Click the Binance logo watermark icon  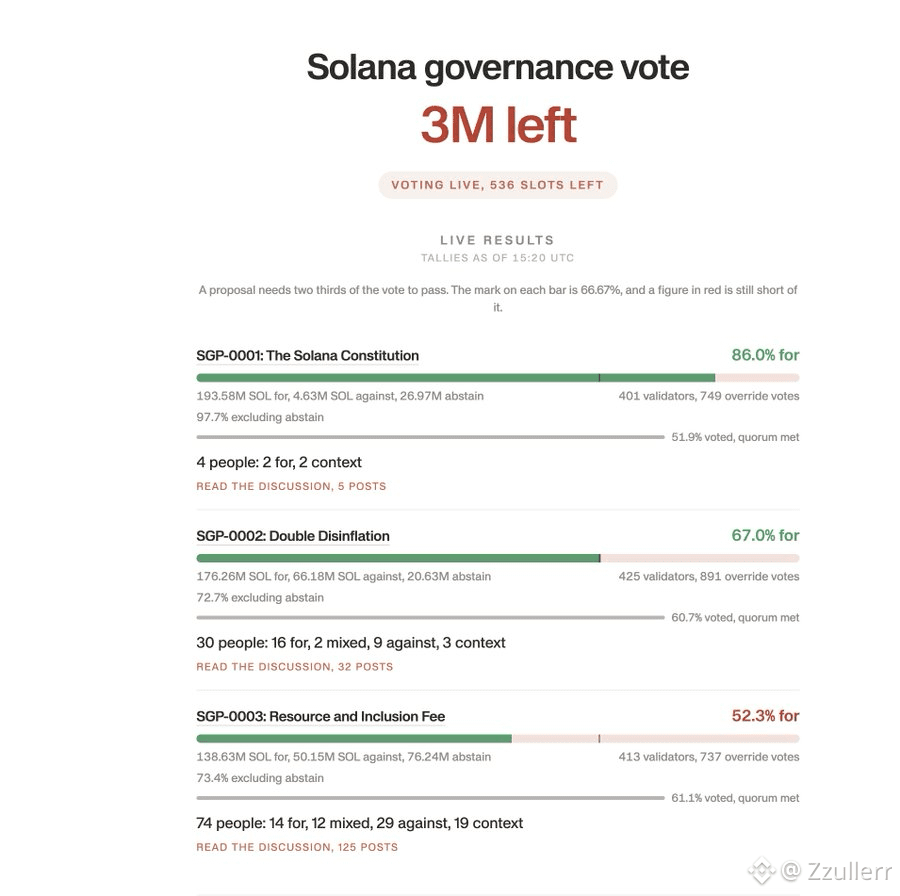tap(762, 871)
